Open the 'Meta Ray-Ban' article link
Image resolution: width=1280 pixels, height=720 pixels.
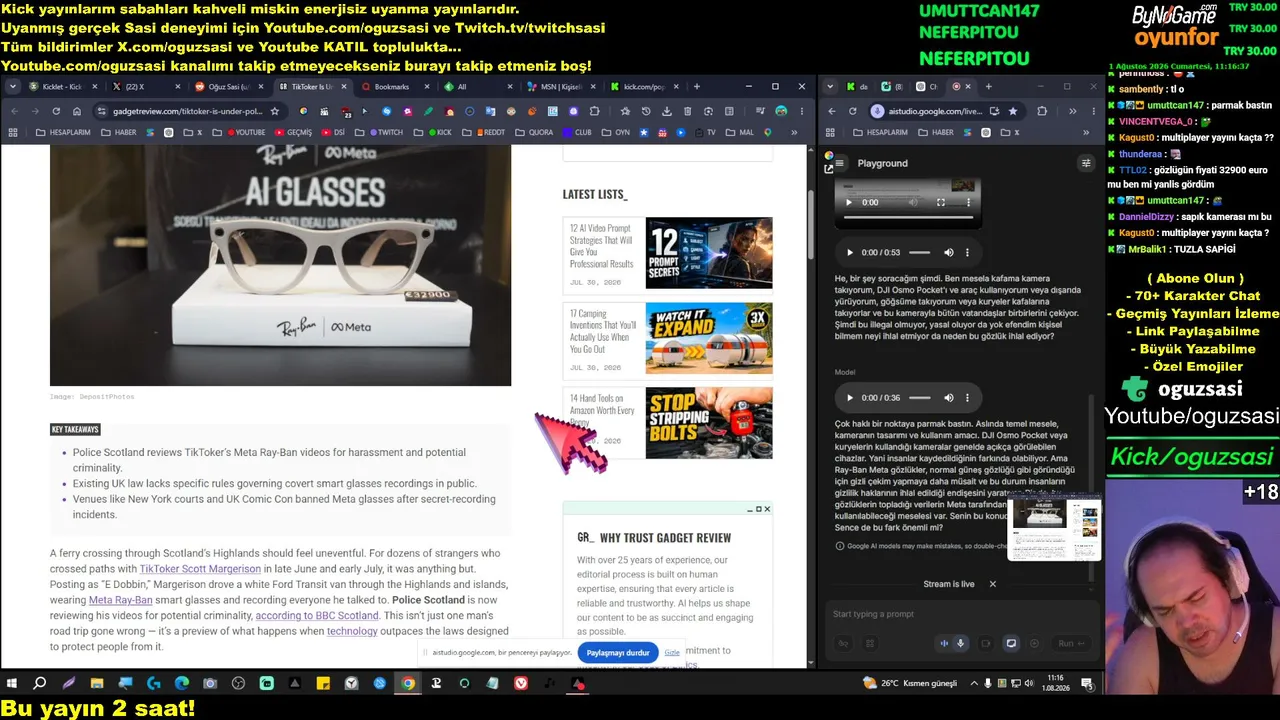pyautogui.click(x=121, y=600)
